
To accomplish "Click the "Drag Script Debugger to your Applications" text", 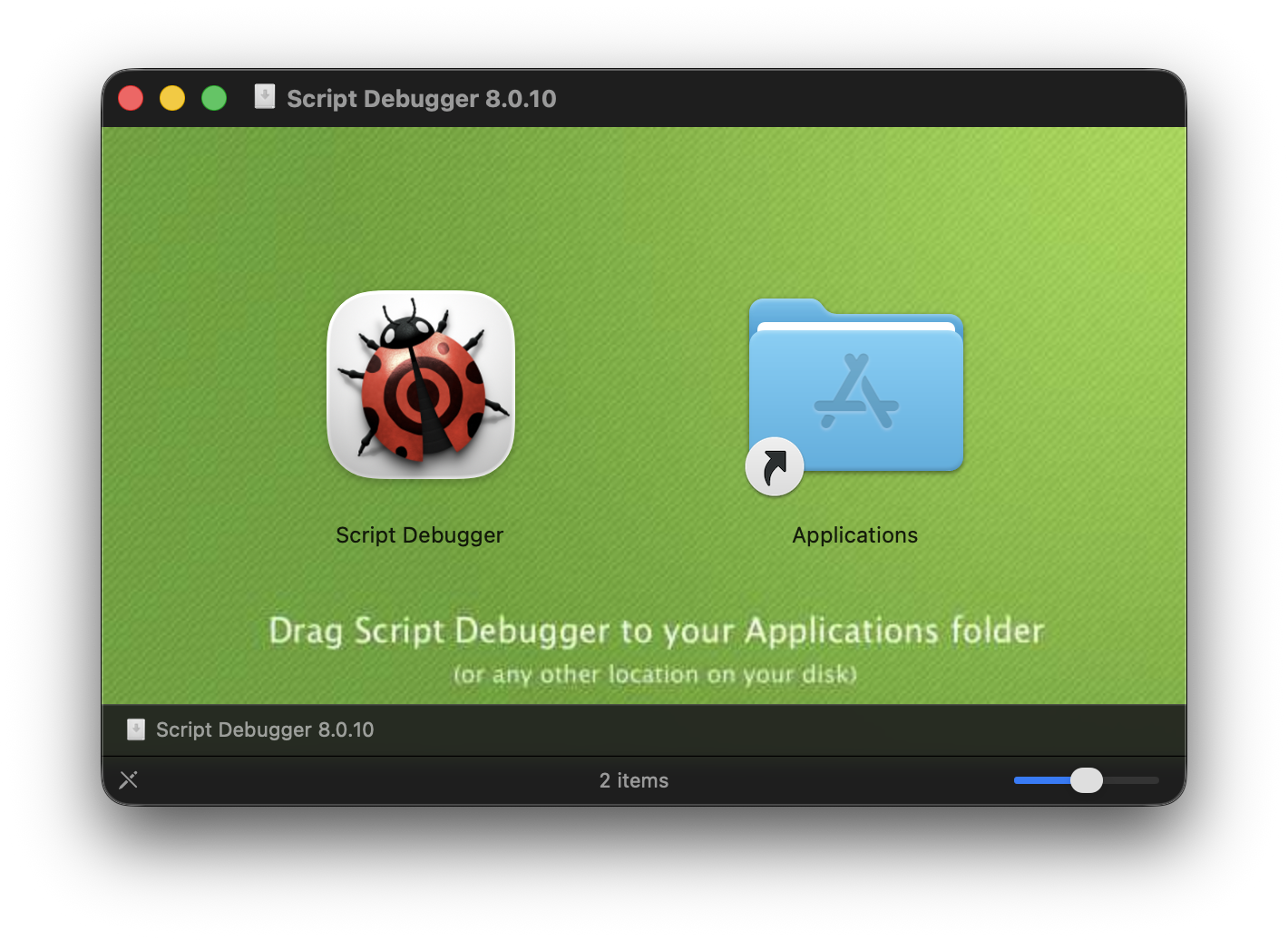I will point(656,631).
